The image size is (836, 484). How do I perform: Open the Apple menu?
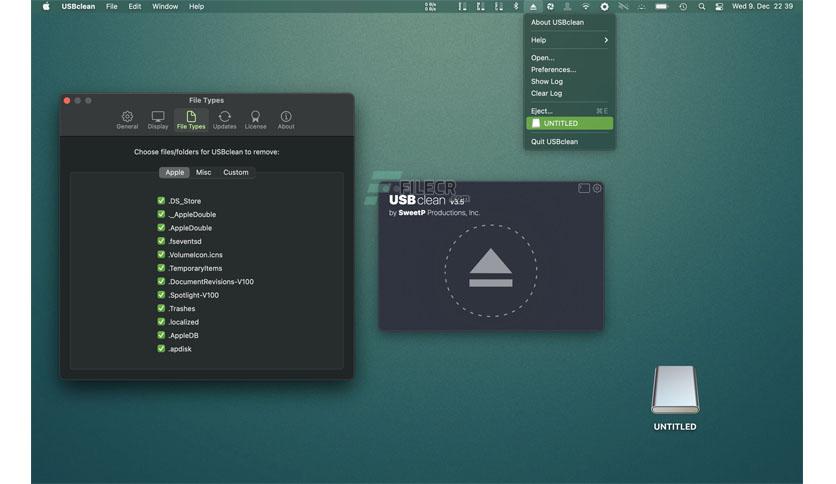pyautogui.click(x=46, y=6)
